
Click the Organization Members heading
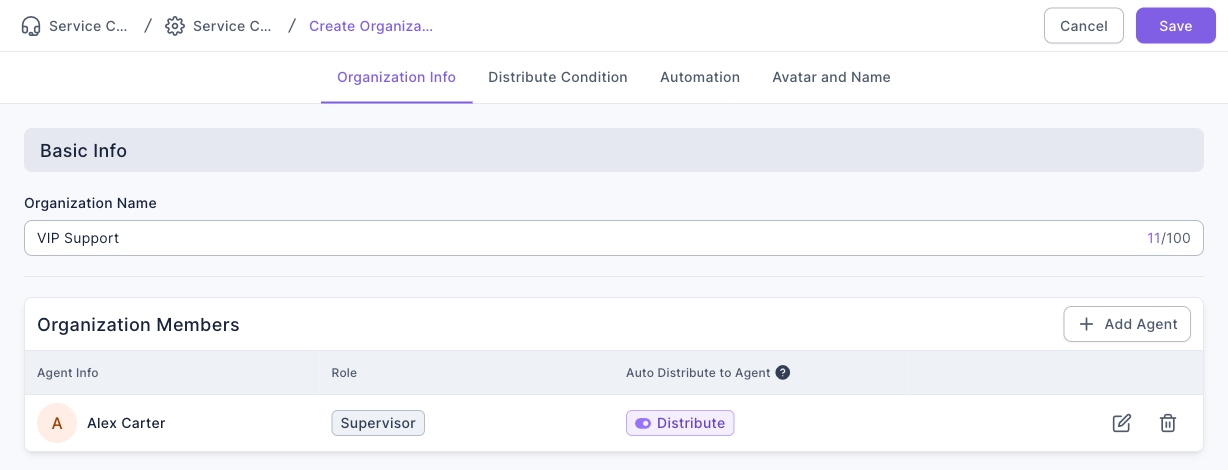[138, 324]
